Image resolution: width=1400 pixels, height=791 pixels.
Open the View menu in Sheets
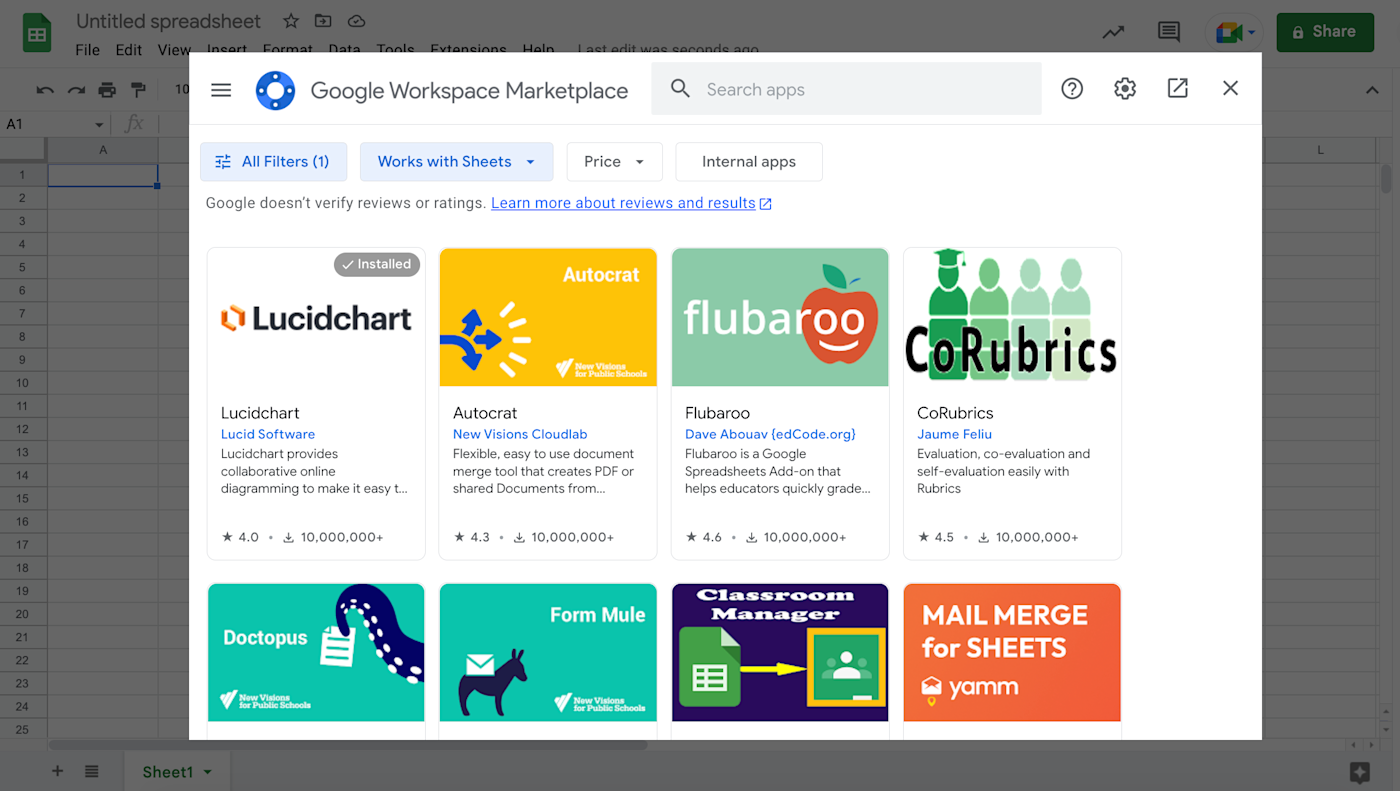click(x=174, y=50)
